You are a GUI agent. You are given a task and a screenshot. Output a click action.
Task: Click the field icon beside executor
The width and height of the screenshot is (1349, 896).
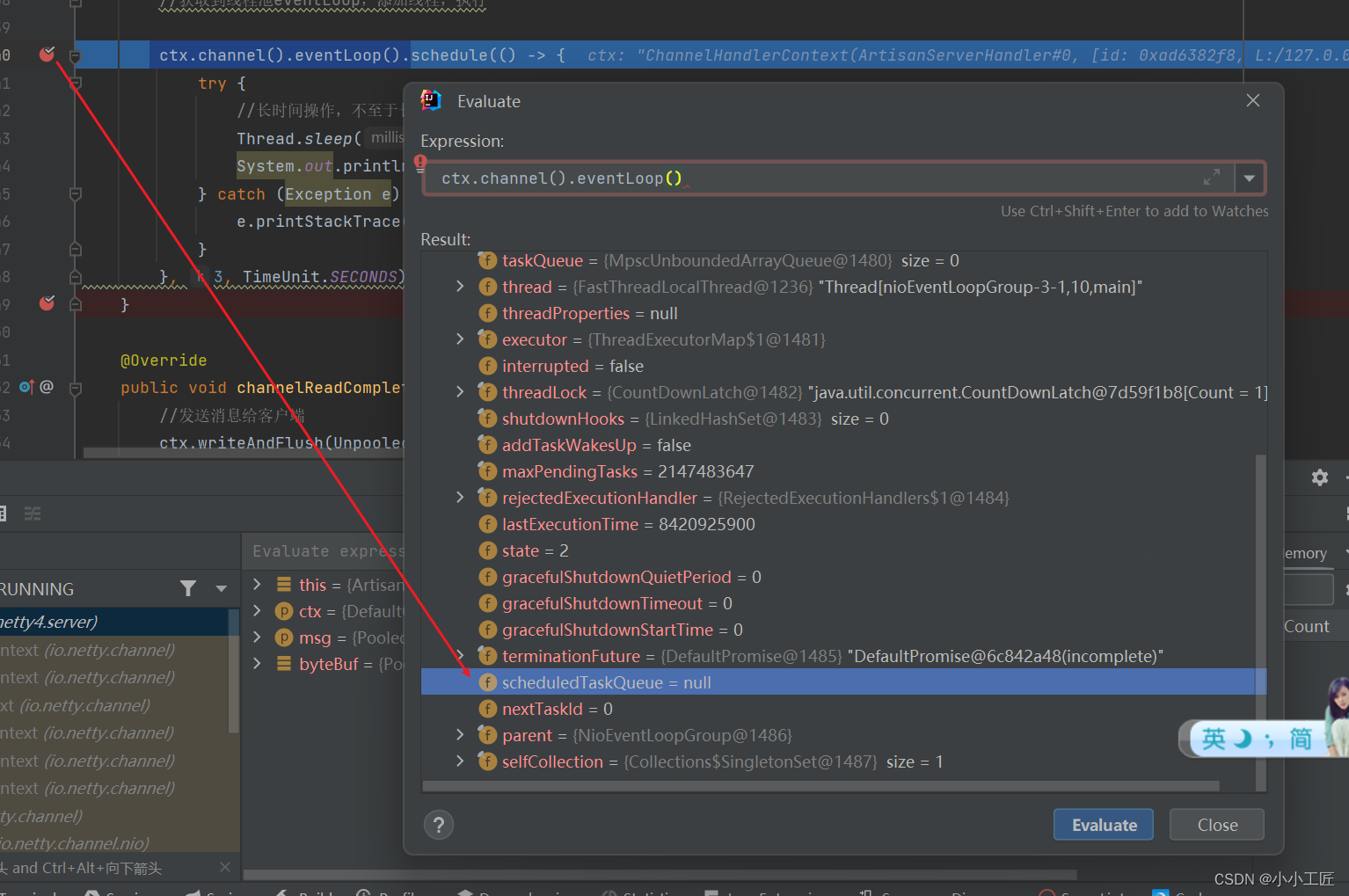tap(487, 339)
